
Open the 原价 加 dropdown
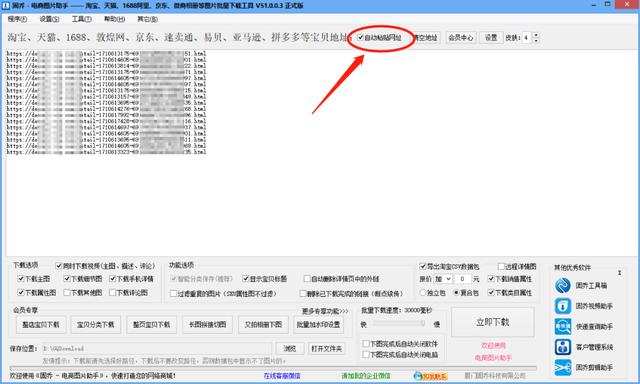pyautogui.click(x=443, y=279)
